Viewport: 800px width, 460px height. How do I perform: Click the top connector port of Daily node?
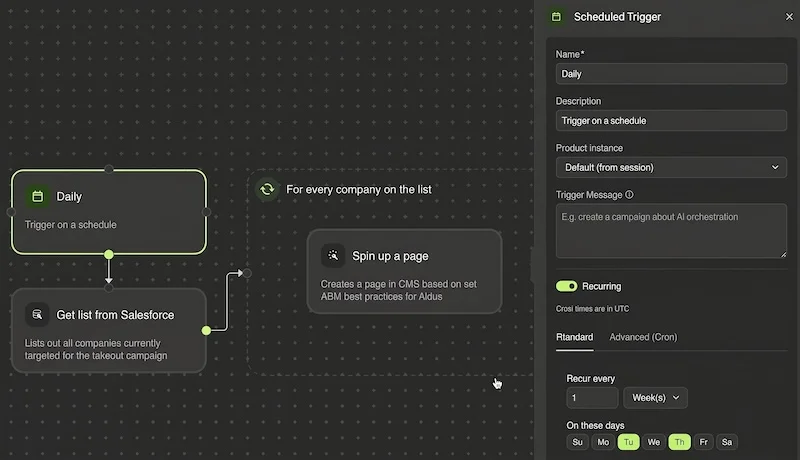point(109,169)
